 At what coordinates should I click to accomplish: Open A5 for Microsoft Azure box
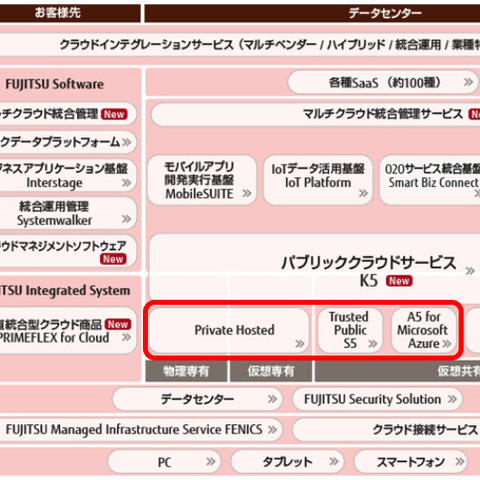424,330
